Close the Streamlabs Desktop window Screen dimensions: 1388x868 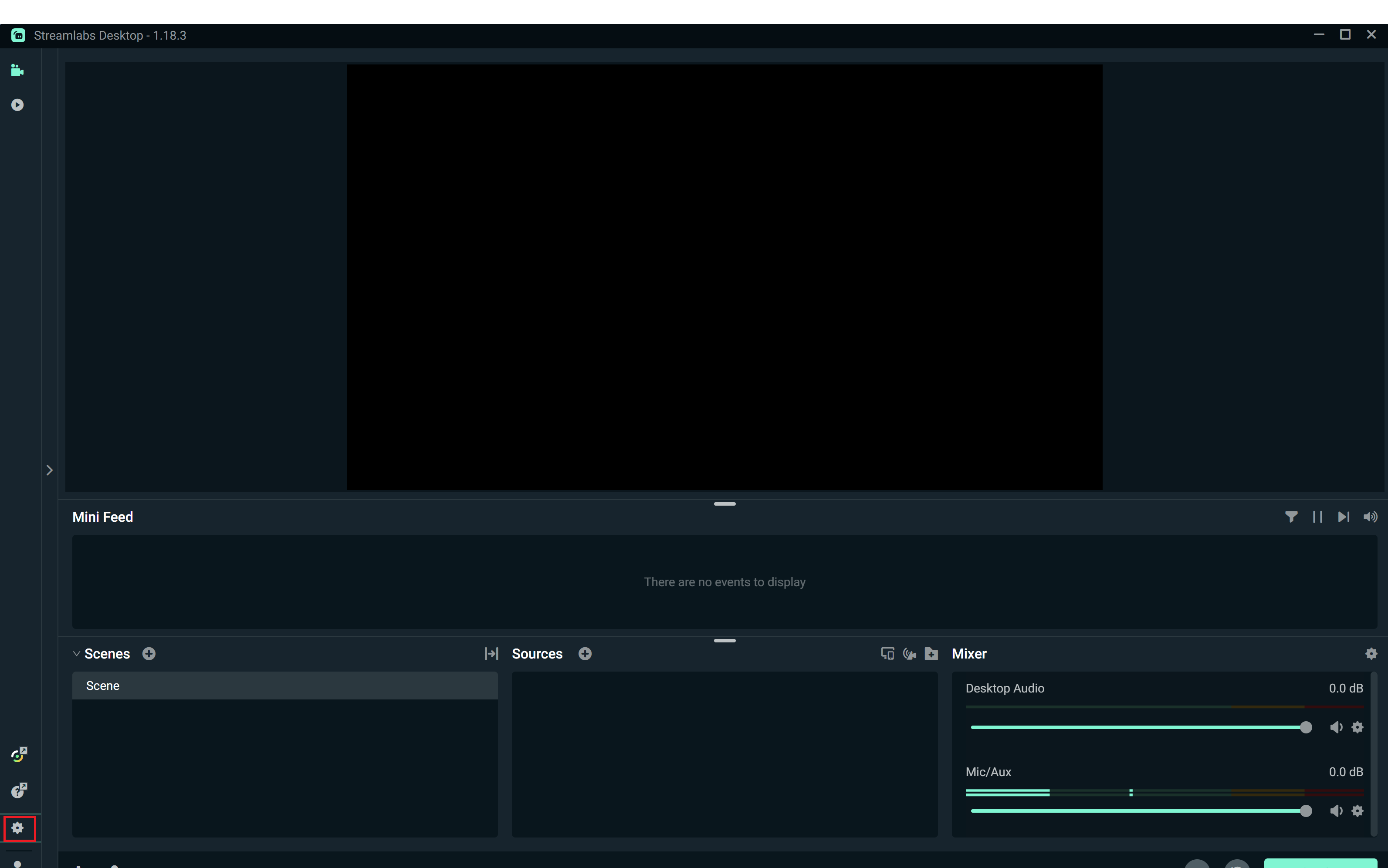tap(1371, 35)
